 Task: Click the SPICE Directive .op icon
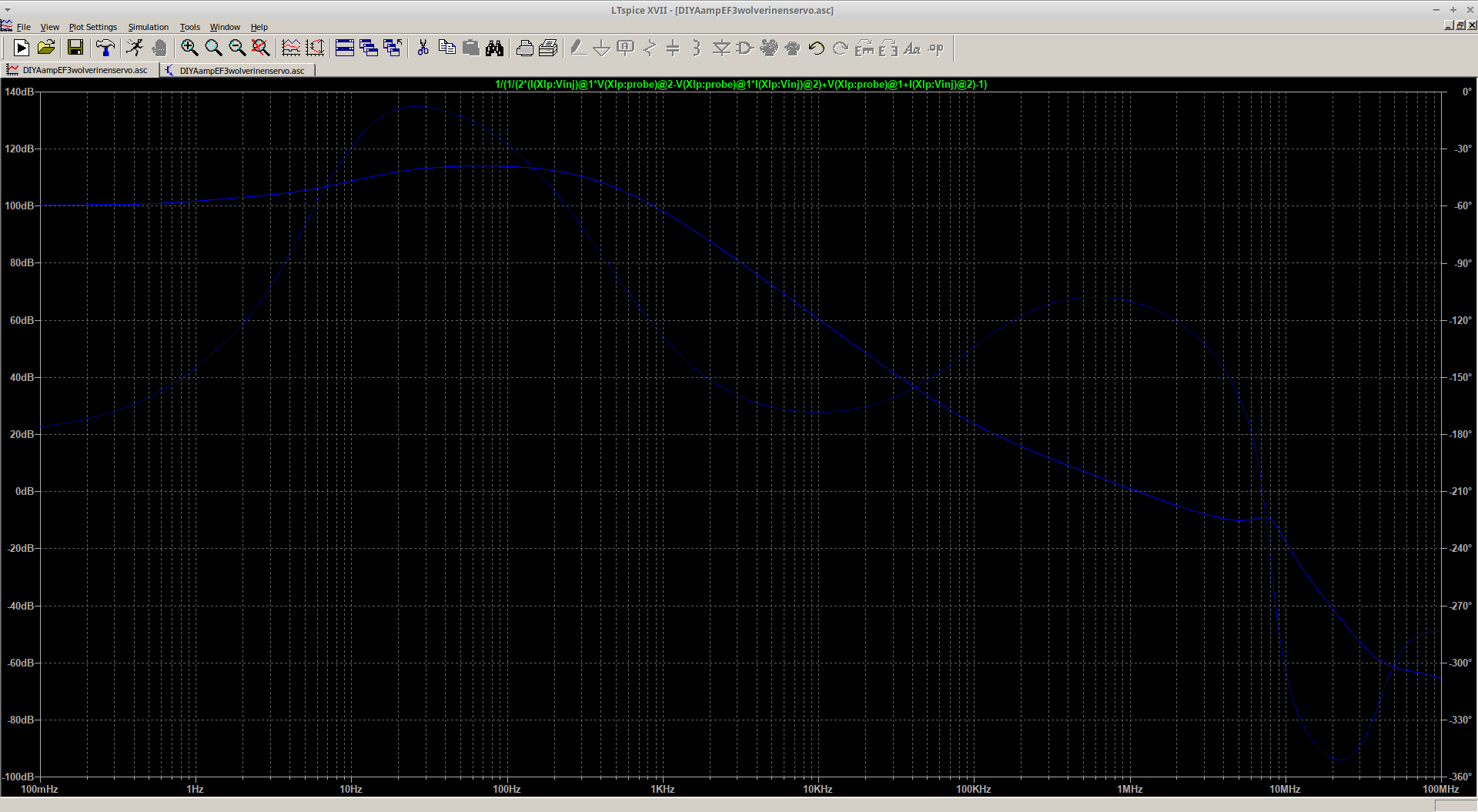point(935,48)
